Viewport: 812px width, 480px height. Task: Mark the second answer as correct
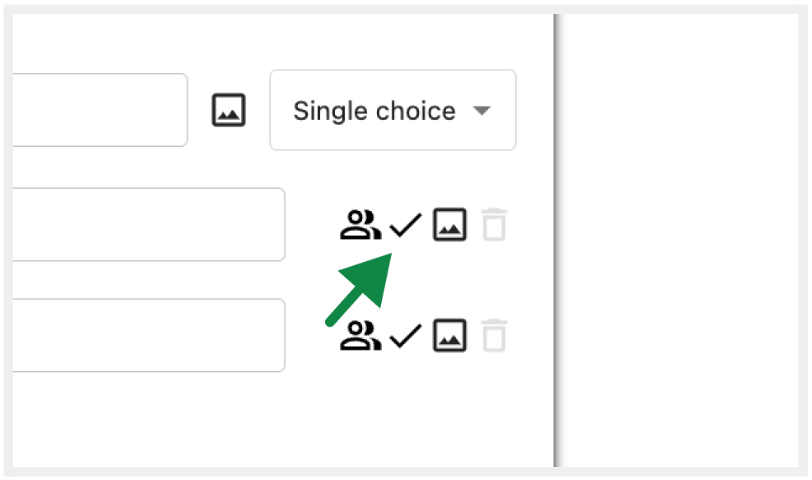click(406, 336)
